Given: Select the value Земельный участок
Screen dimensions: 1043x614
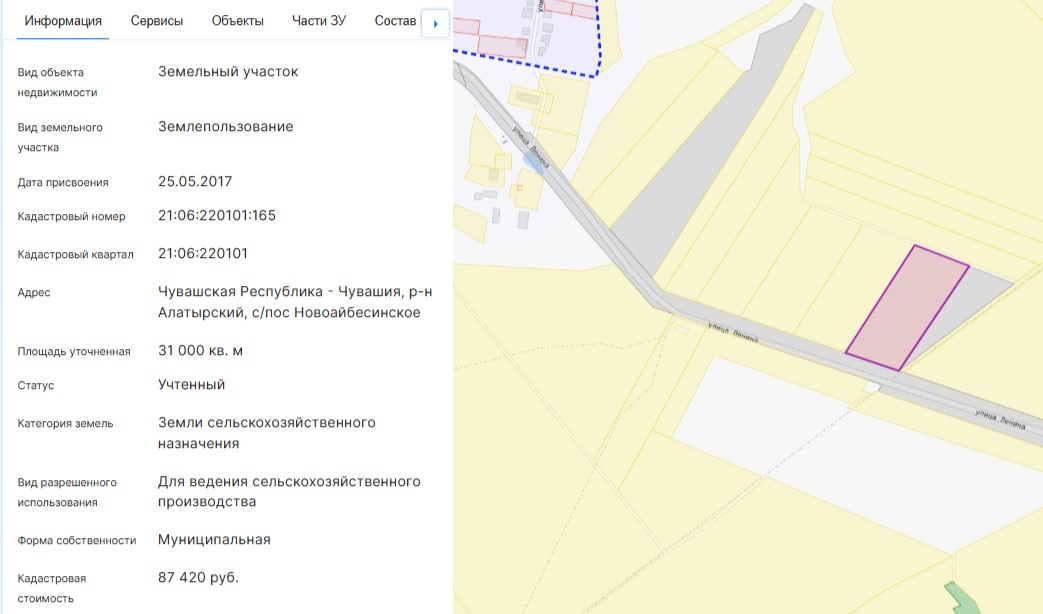Looking at the screenshot, I should [228, 71].
